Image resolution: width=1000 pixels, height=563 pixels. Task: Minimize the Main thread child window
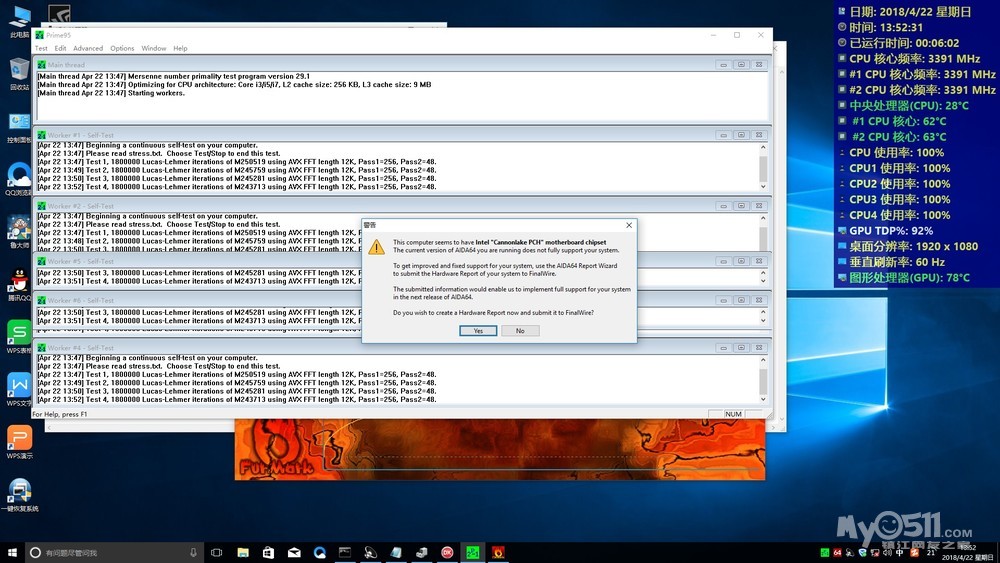[723, 64]
